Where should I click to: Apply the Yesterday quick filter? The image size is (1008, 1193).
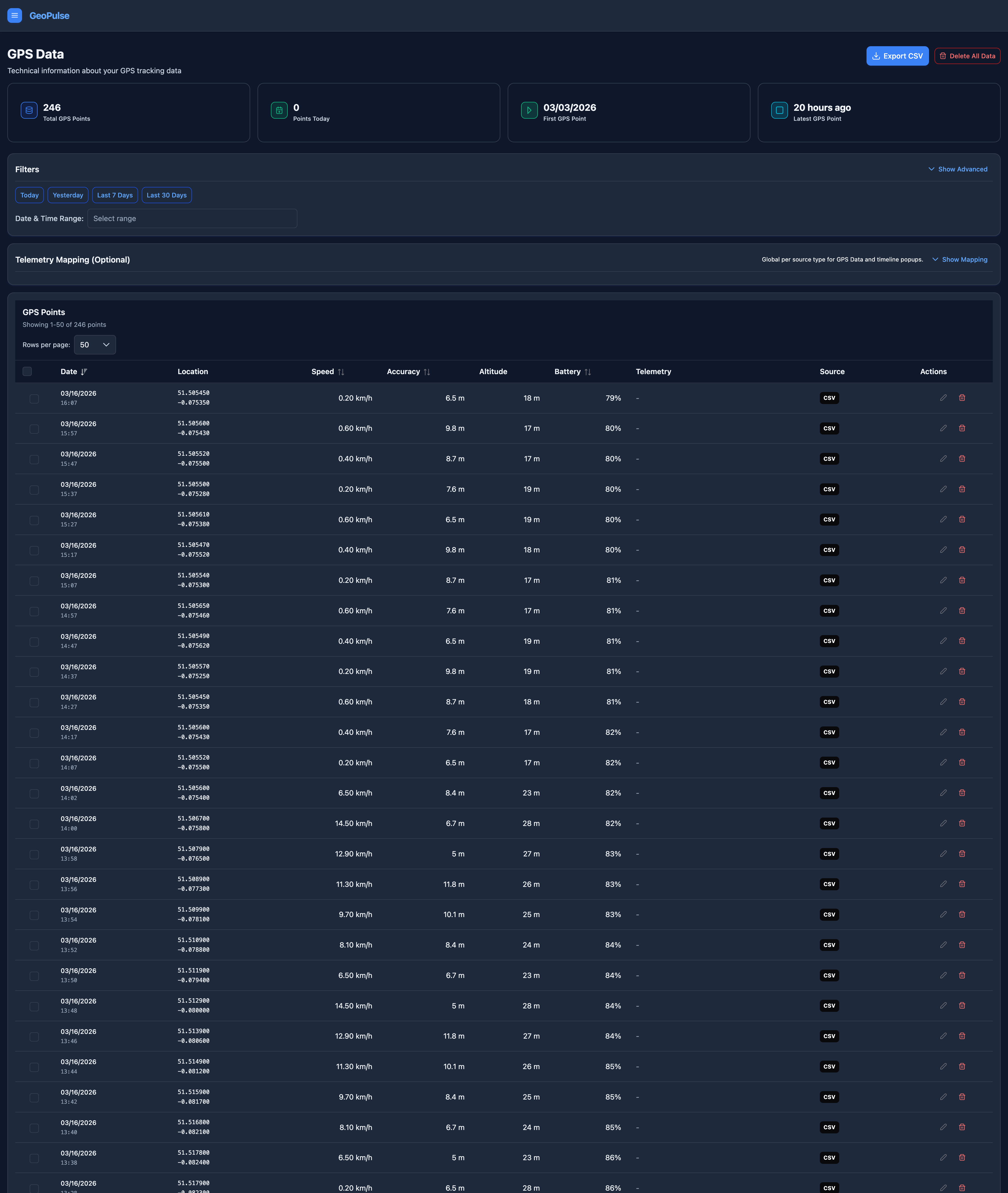click(x=68, y=195)
